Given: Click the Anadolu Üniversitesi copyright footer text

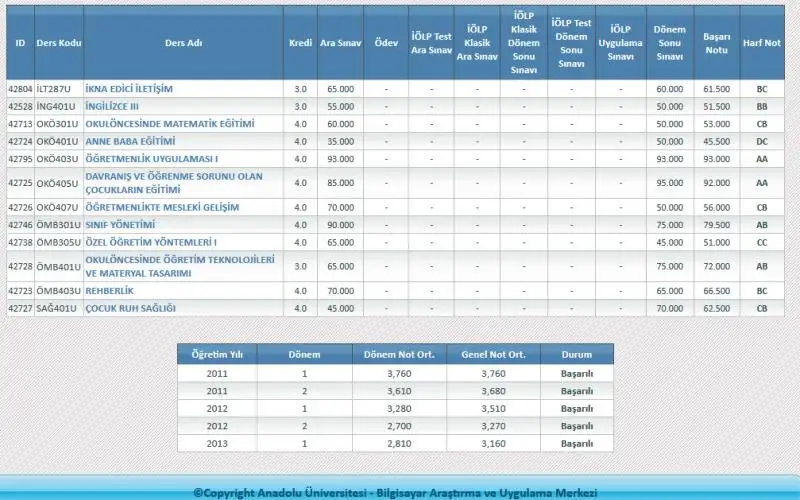Looking at the screenshot, I should click(395, 492).
